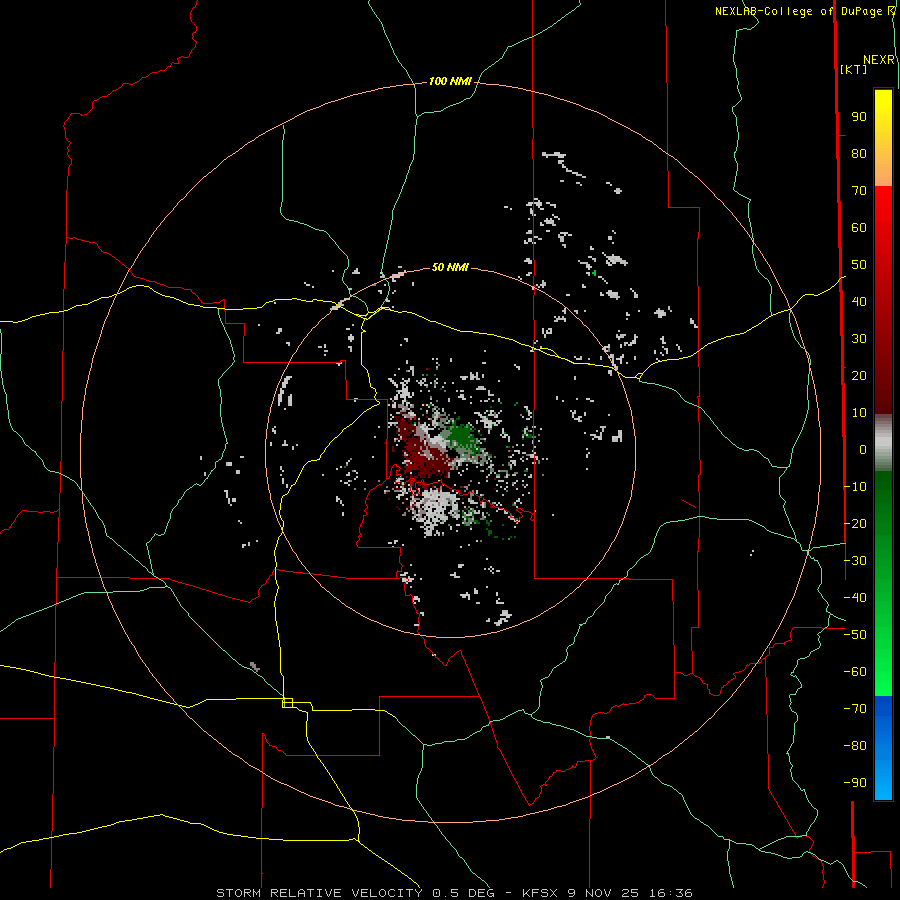Click the NEXLAB-College of DuPage watermark text
Viewport: 900px width, 900px height.
click(x=798, y=11)
